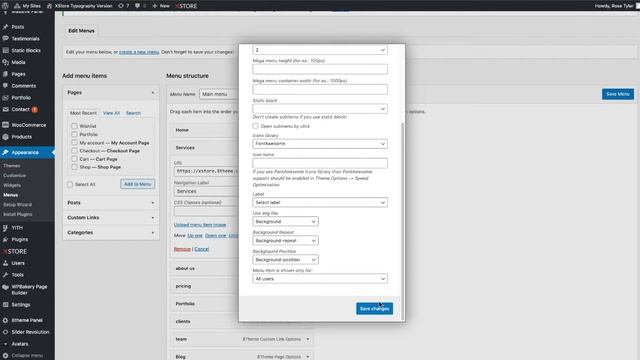Open WPBakery Page Builder in sidebar

tap(29, 290)
